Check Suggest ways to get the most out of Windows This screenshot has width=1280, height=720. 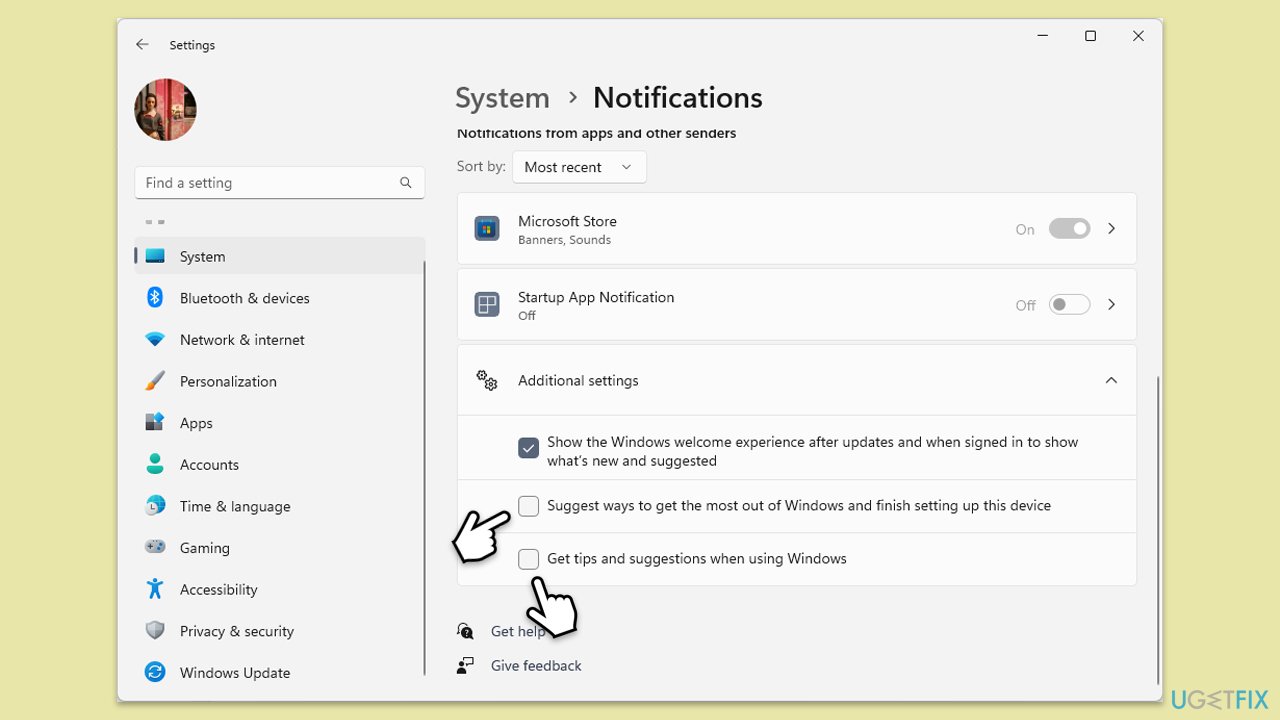528,506
